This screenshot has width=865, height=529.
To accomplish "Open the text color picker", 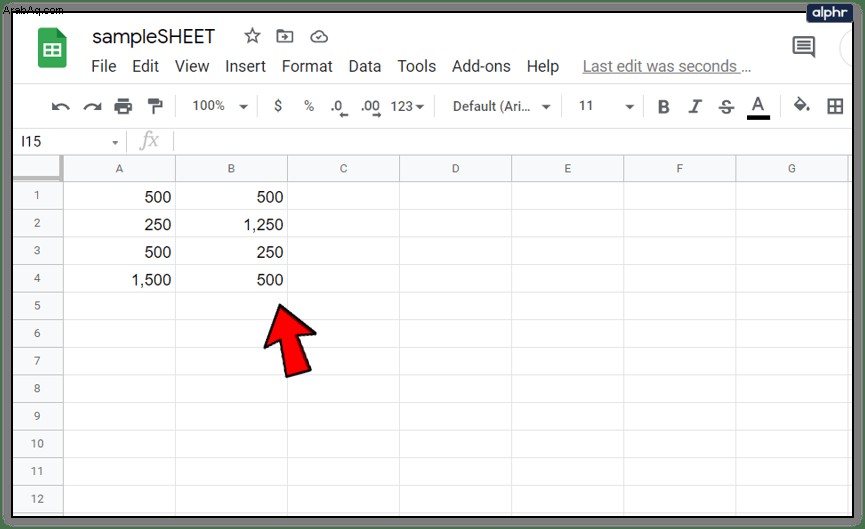I will (758, 107).
